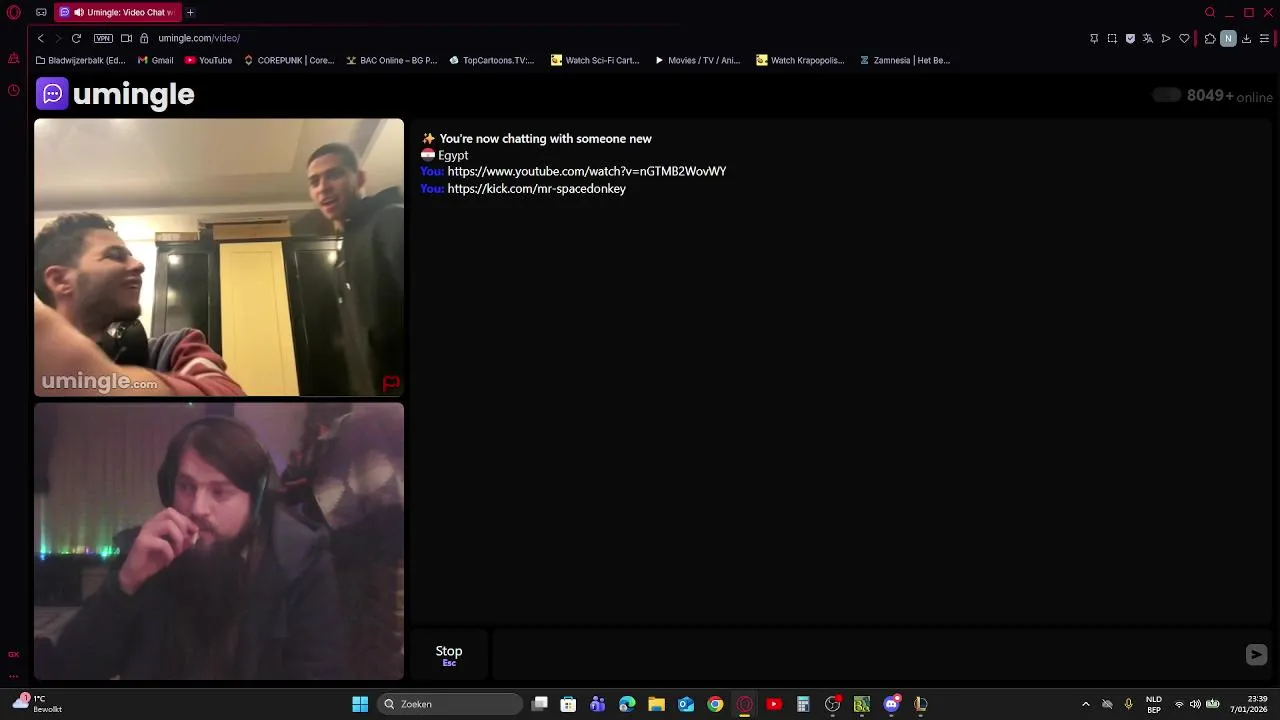The height and width of the screenshot is (720, 1280).
Task: Switch to the Umingle Video Chat tab
Action: click(118, 13)
